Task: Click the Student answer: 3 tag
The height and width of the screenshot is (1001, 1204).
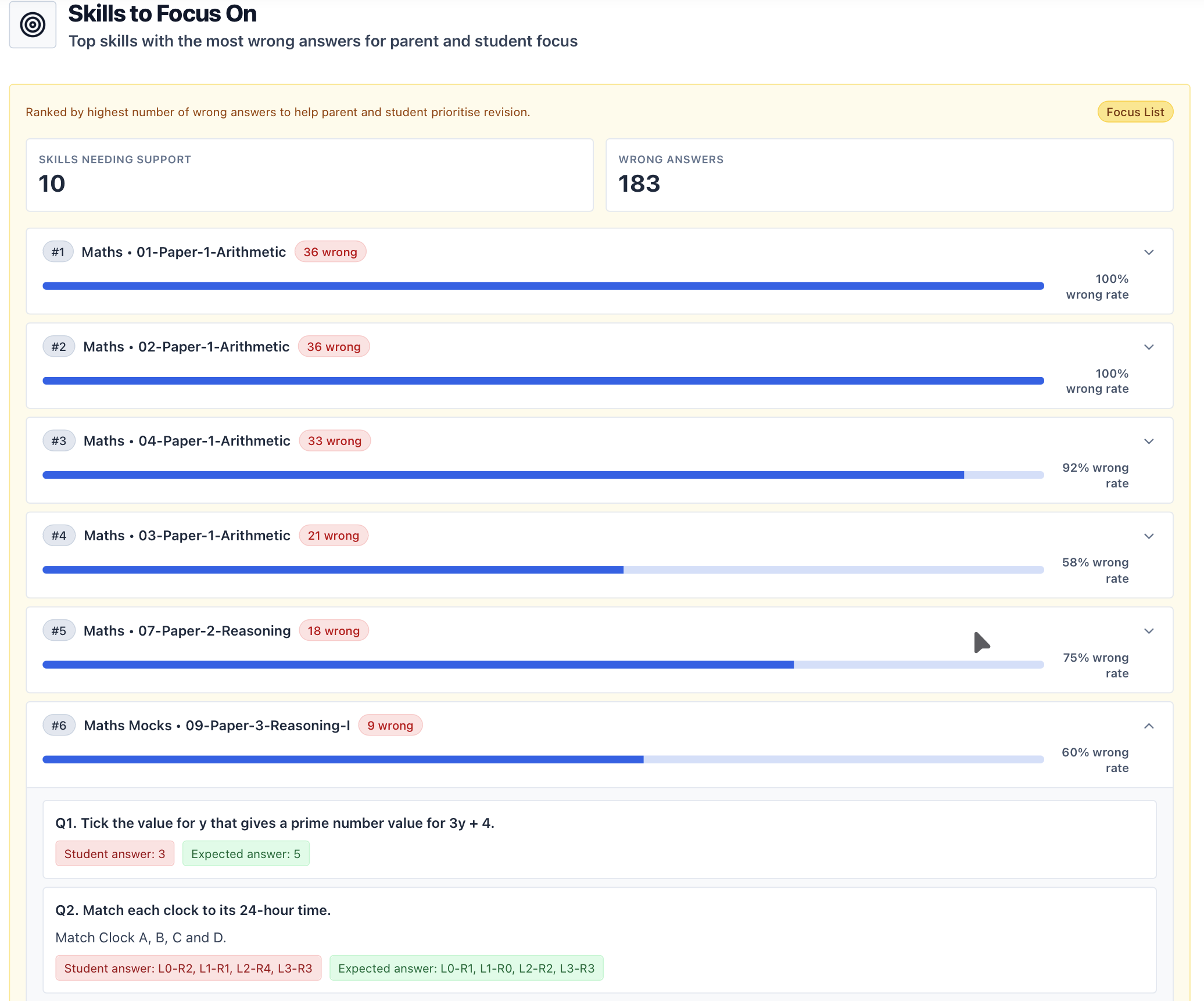Action: [114, 854]
